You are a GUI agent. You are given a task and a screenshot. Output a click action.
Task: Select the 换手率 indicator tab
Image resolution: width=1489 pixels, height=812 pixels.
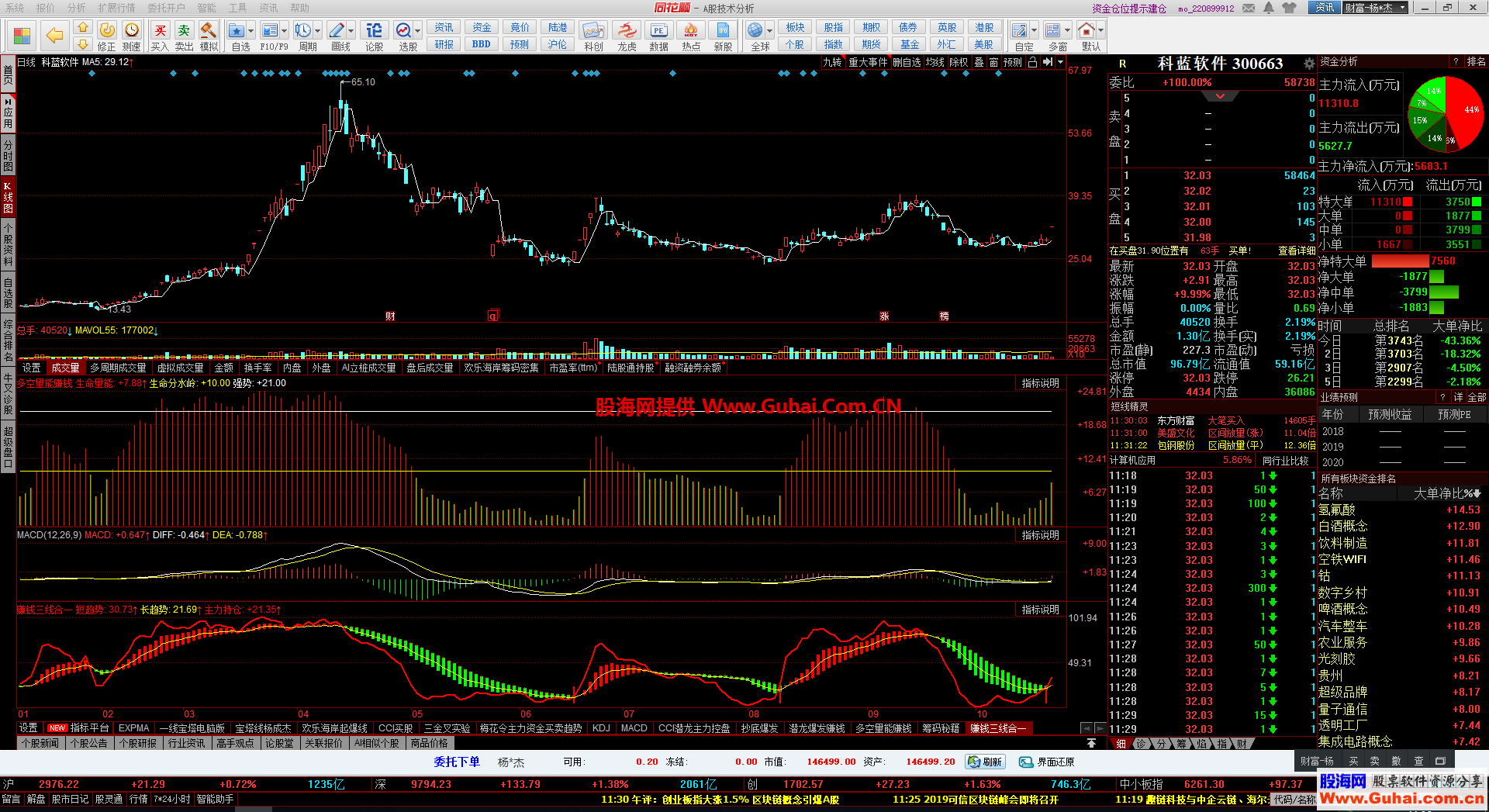click(x=257, y=368)
